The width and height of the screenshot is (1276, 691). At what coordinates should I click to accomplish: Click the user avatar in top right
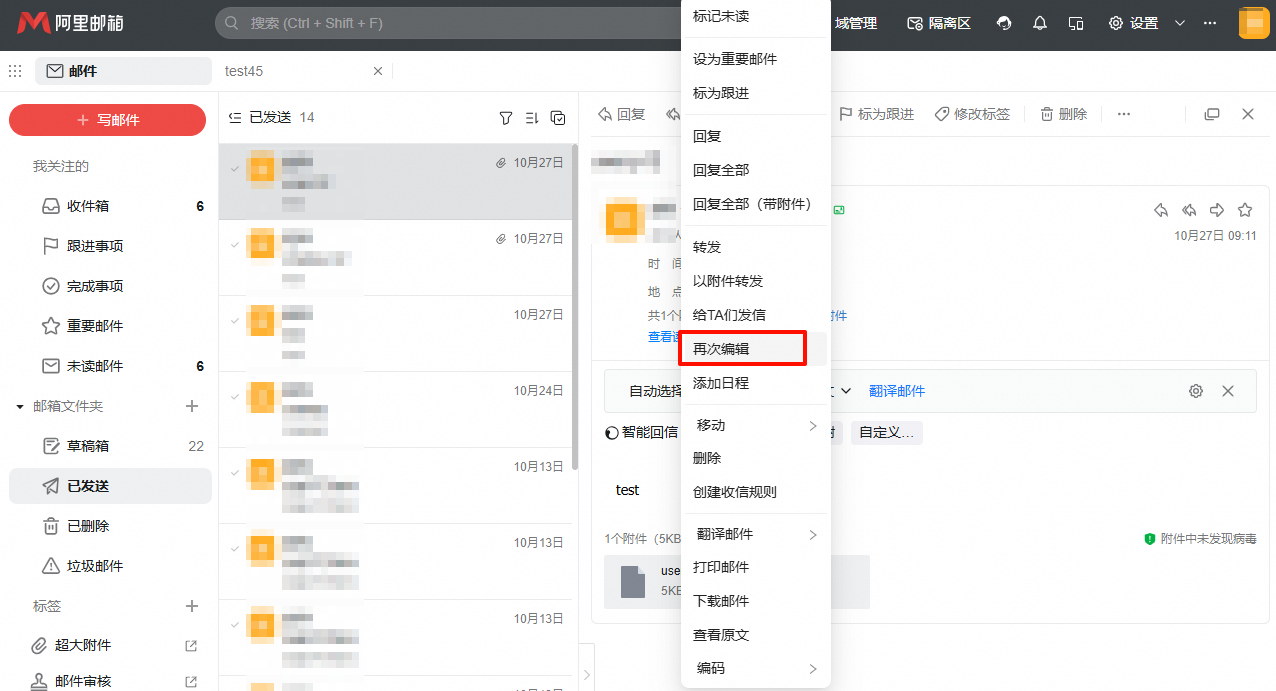1254,23
